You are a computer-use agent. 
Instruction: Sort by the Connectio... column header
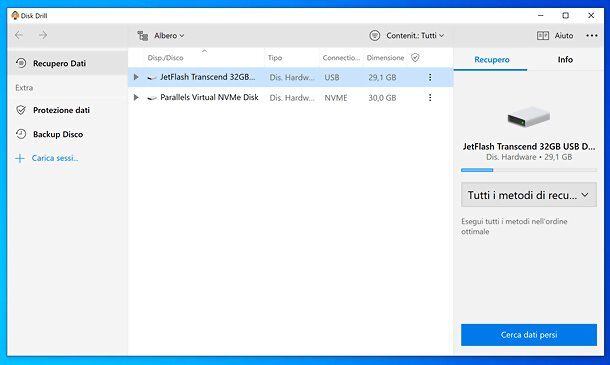point(341,58)
